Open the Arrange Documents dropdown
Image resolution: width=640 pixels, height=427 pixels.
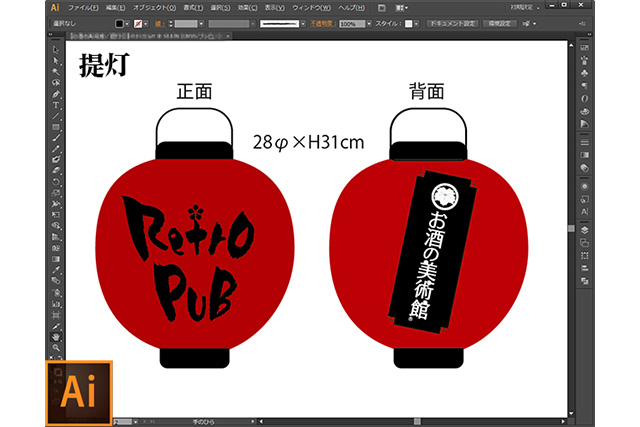tap(402, 8)
